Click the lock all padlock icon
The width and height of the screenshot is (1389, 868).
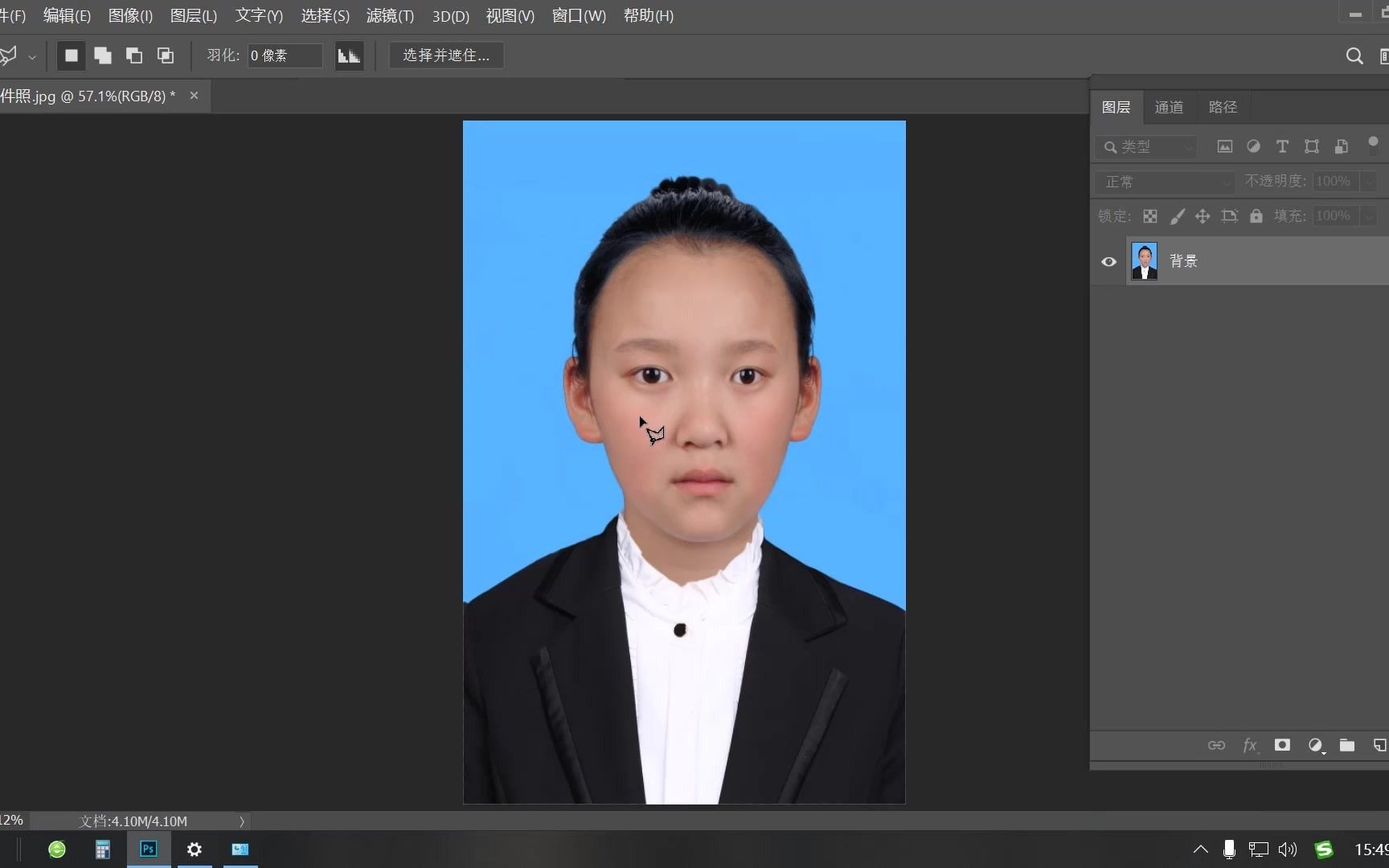(x=1256, y=216)
